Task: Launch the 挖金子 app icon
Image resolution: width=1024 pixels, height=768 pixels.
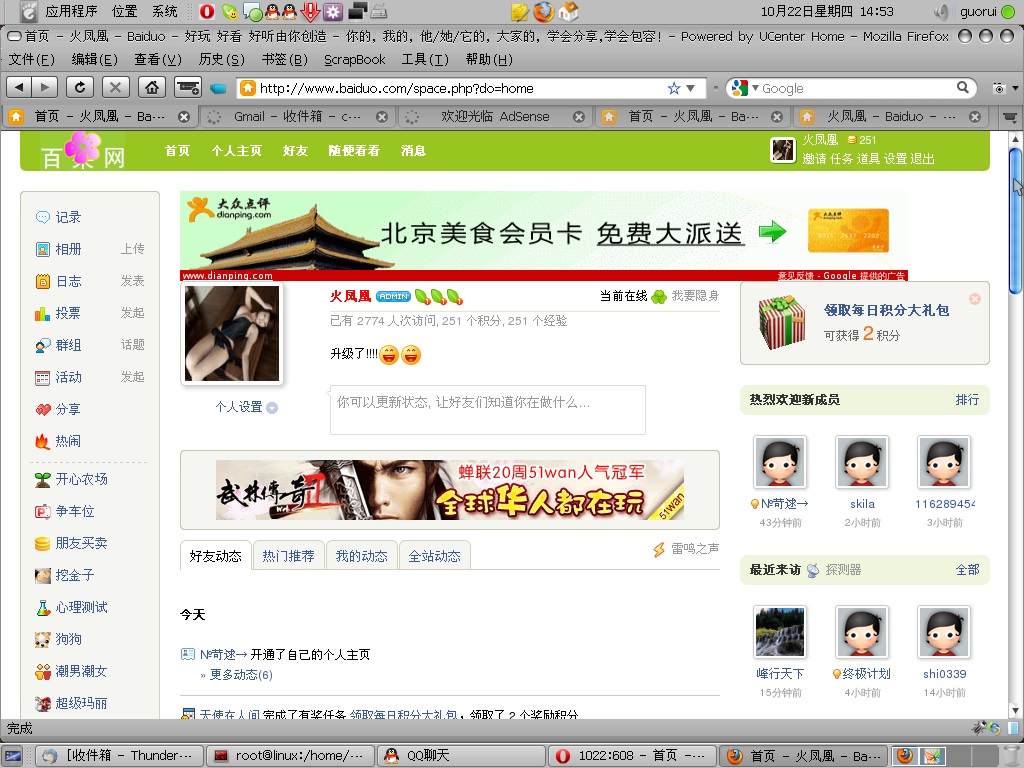Action: tap(42, 575)
